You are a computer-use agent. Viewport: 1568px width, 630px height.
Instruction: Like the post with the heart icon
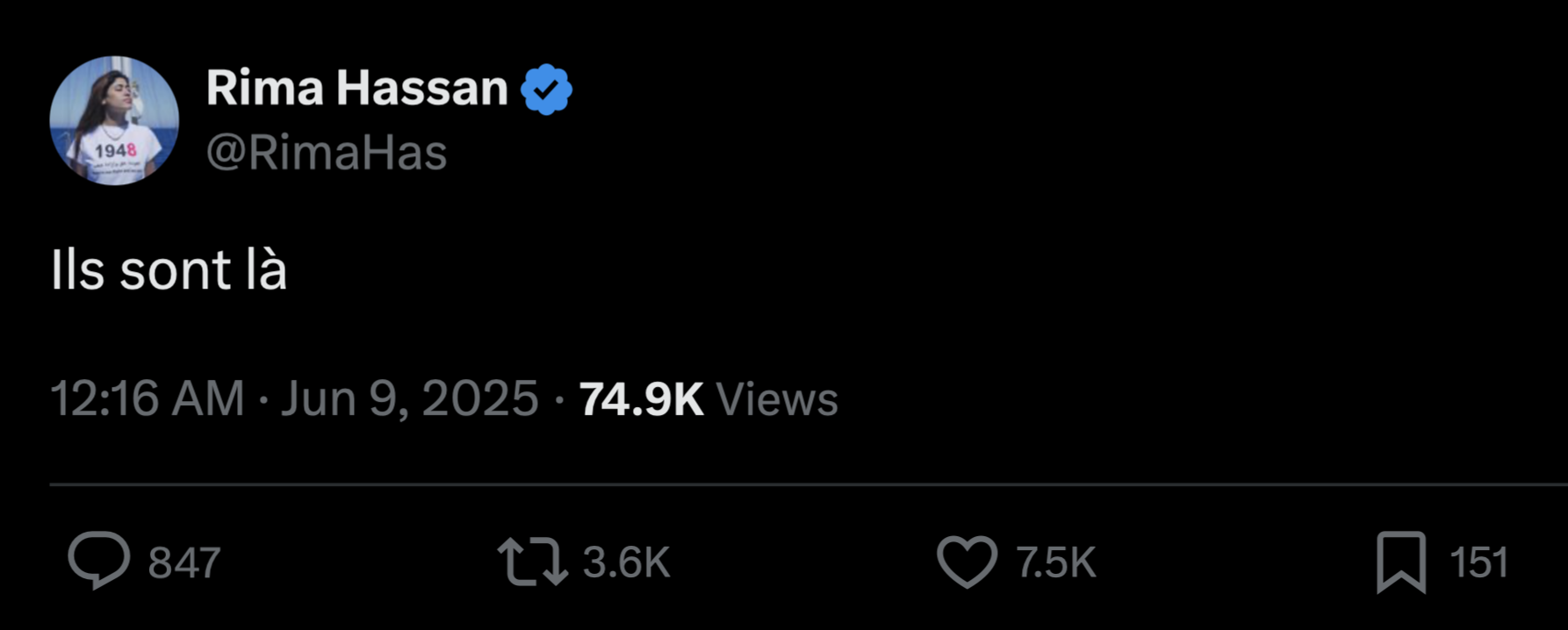click(x=967, y=562)
